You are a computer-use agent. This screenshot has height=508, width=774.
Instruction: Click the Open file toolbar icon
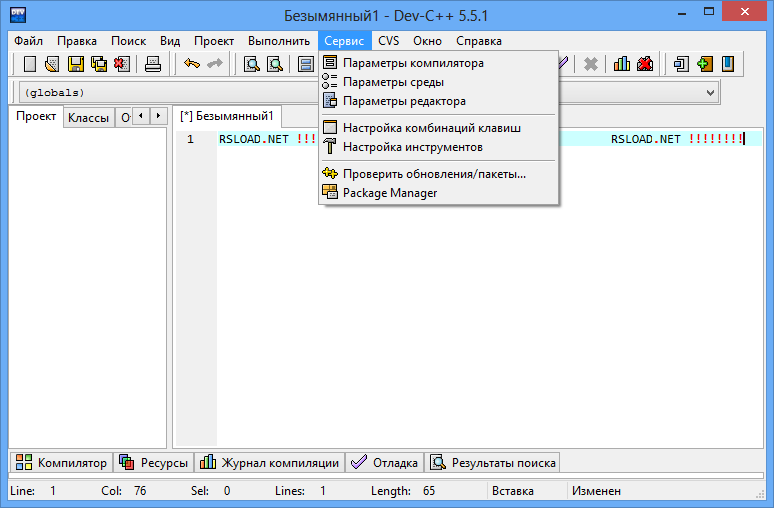point(52,64)
